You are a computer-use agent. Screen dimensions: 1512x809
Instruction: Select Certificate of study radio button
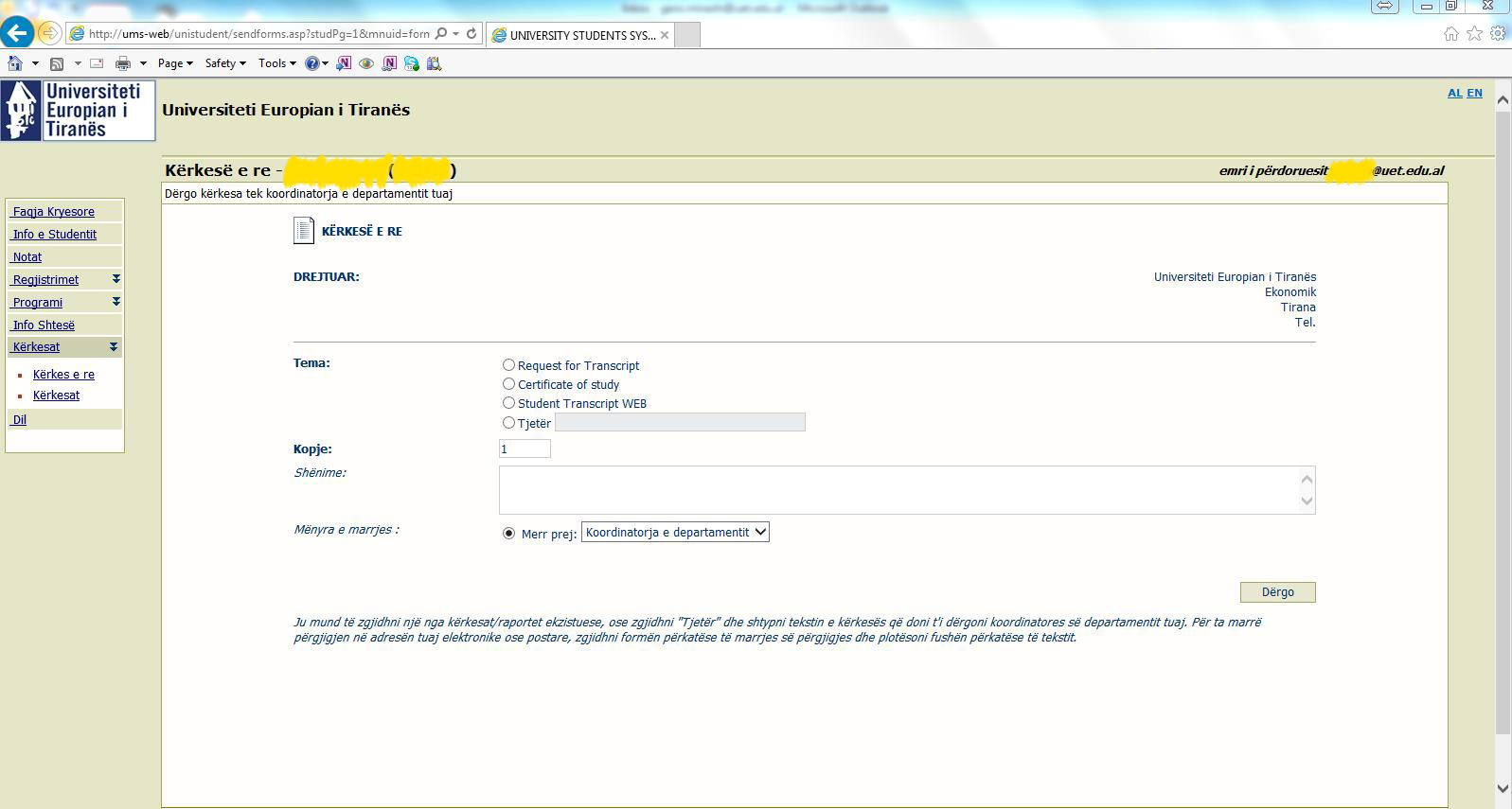[508, 384]
